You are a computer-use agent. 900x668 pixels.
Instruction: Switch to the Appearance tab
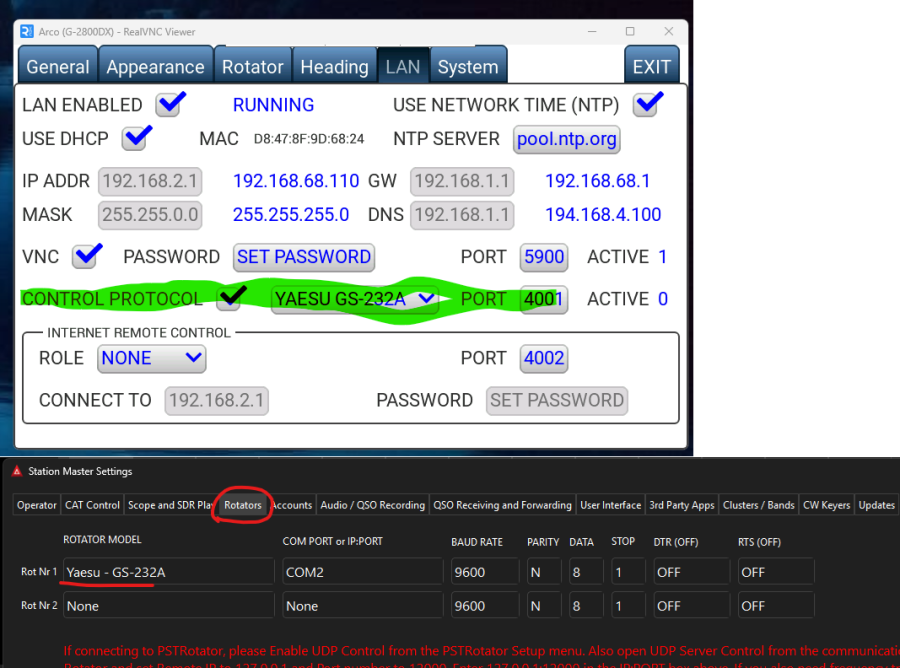(156, 67)
